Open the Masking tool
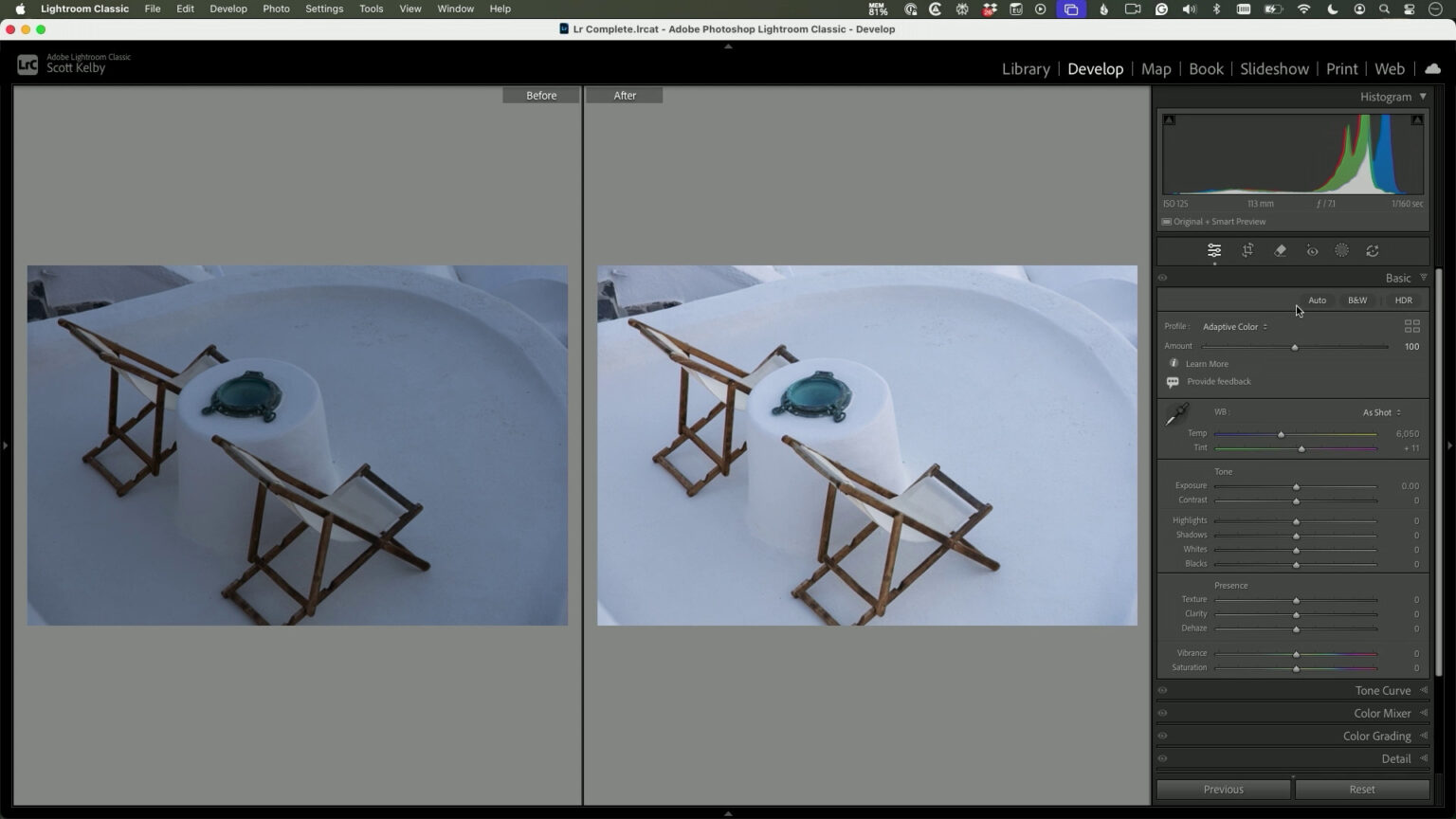Image resolution: width=1456 pixels, height=819 pixels. tap(1341, 250)
